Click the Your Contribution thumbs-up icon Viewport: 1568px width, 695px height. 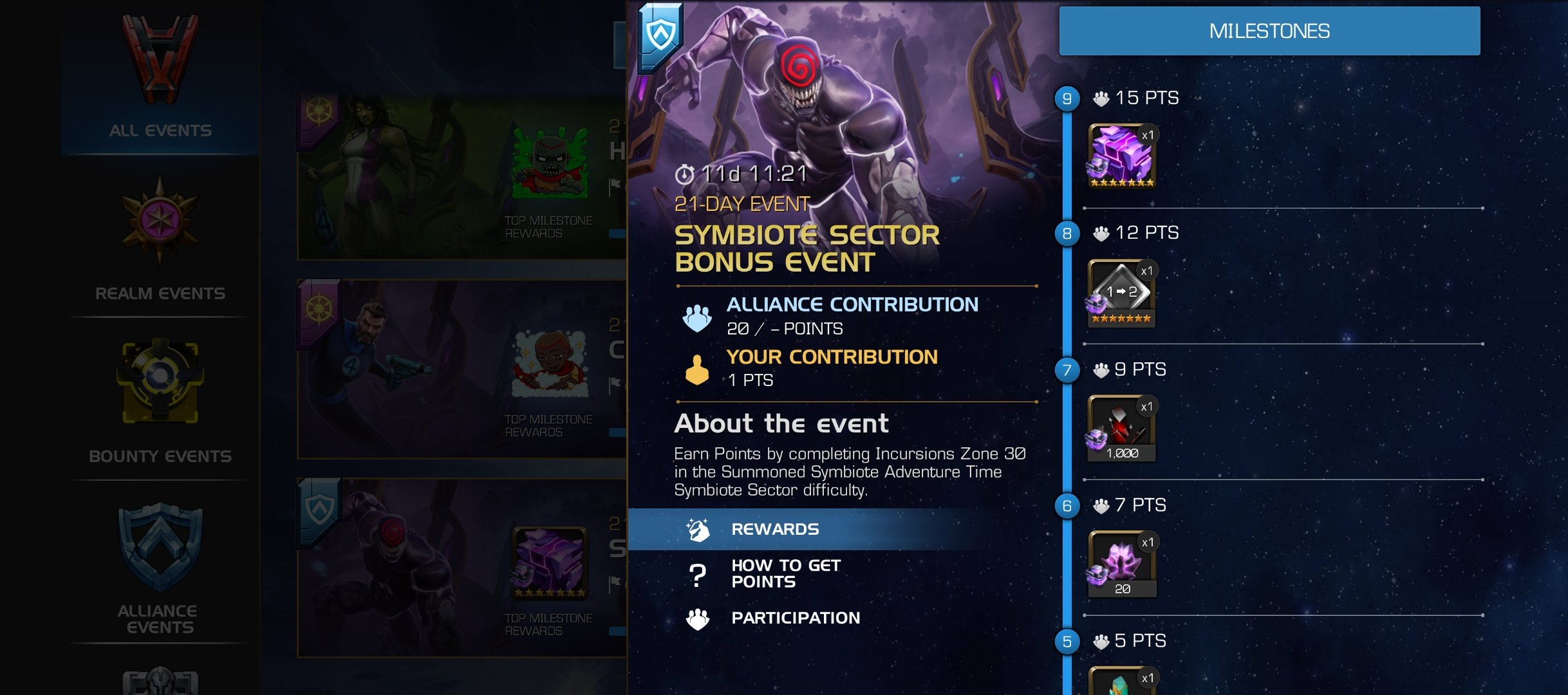tap(697, 369)
